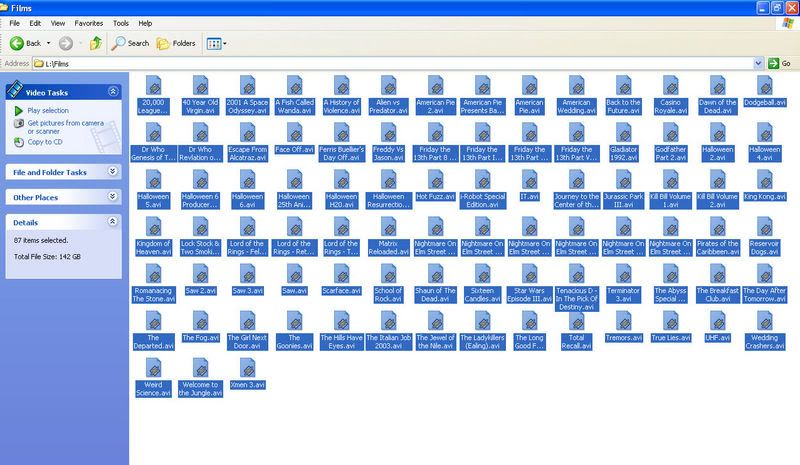Collapse the Video Tasks panel

coord(113,92)
